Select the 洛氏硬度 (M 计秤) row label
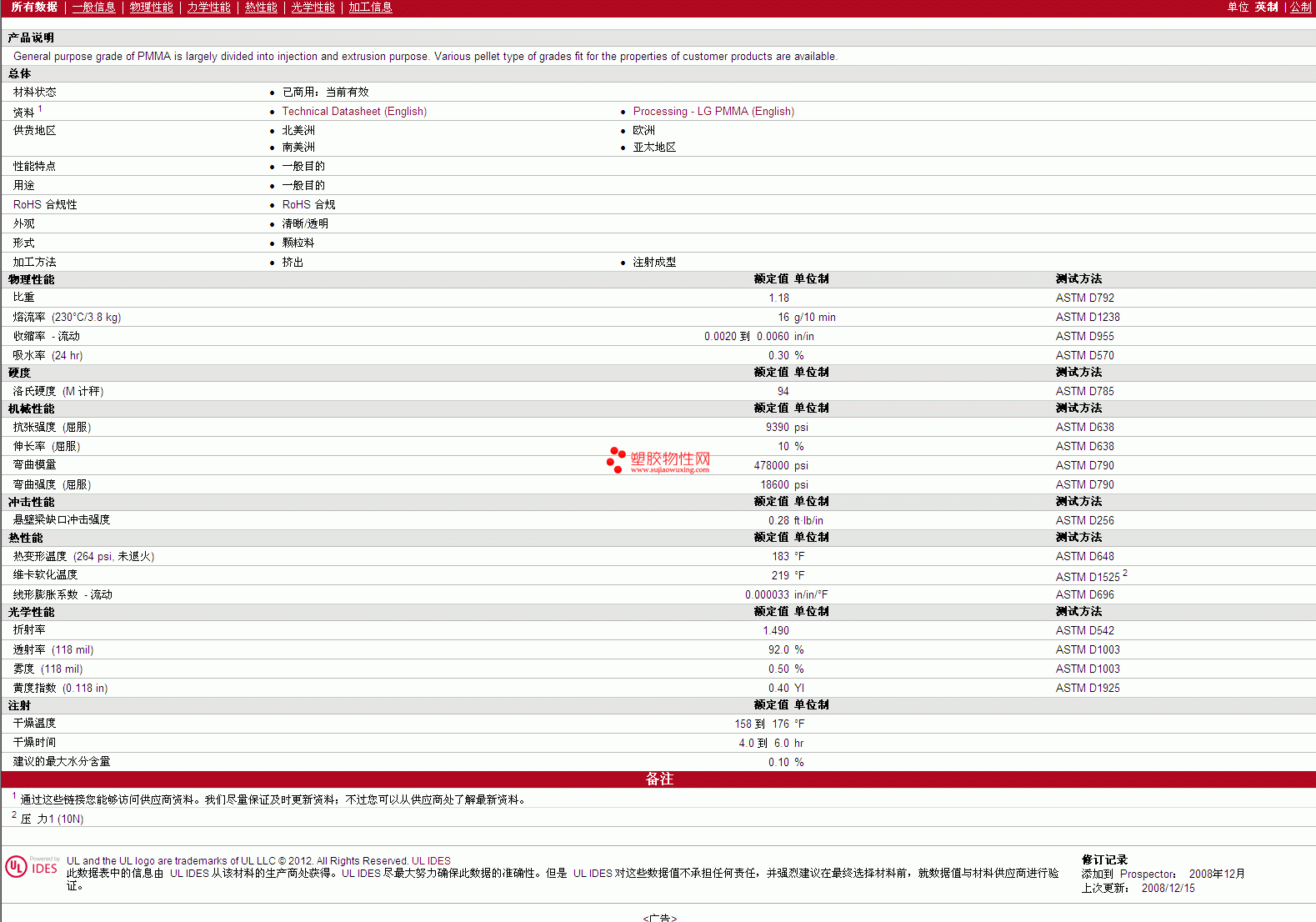 58,392
